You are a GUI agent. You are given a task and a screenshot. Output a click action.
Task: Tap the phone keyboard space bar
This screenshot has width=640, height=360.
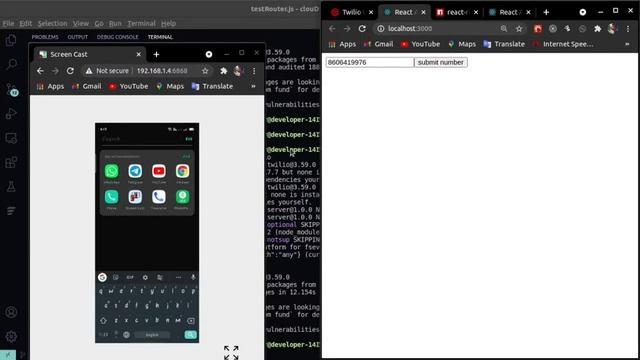click(x=152, y=335)
